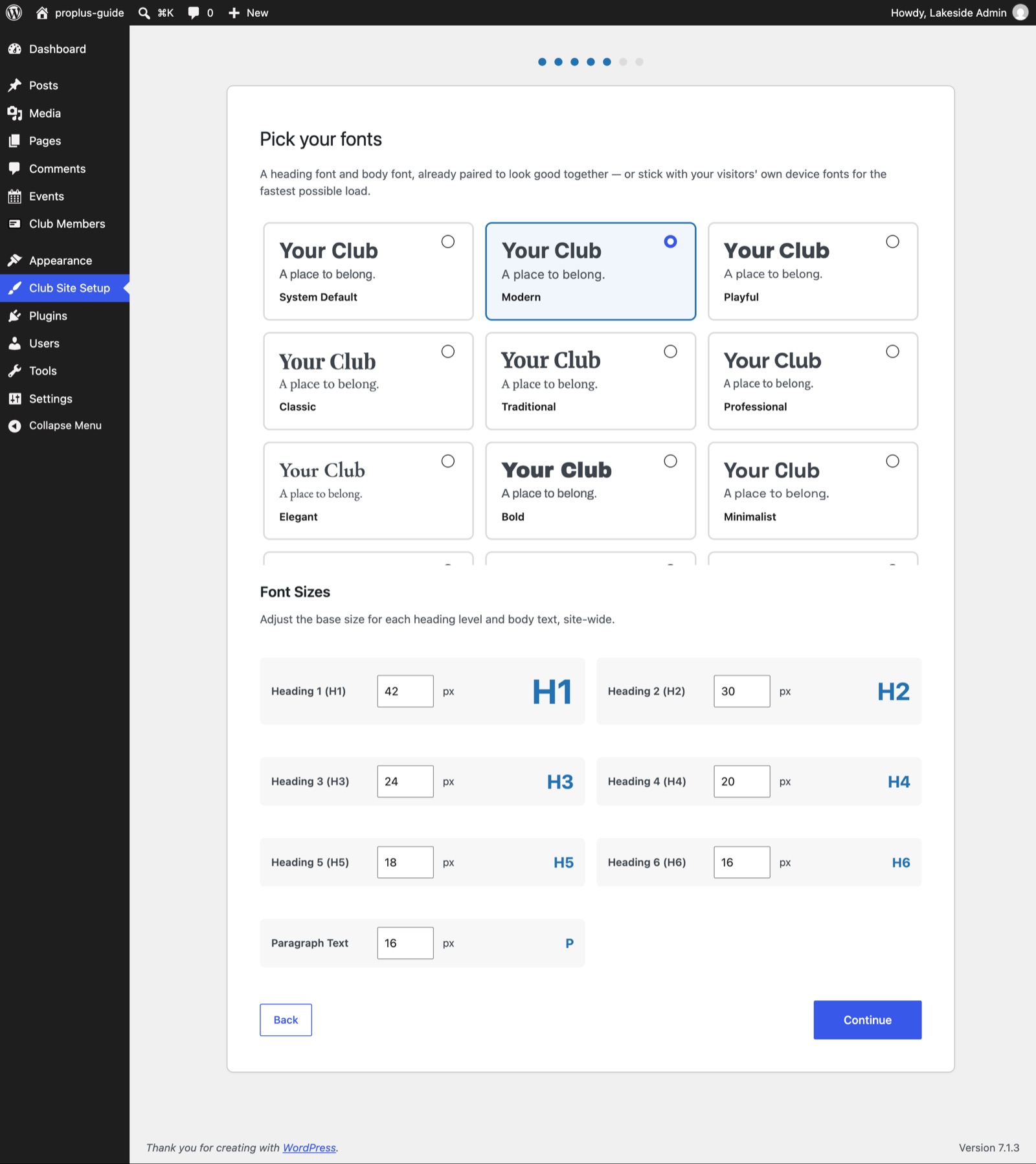
Task: Select the Bold font pairing radio
Action: point(670,461)
